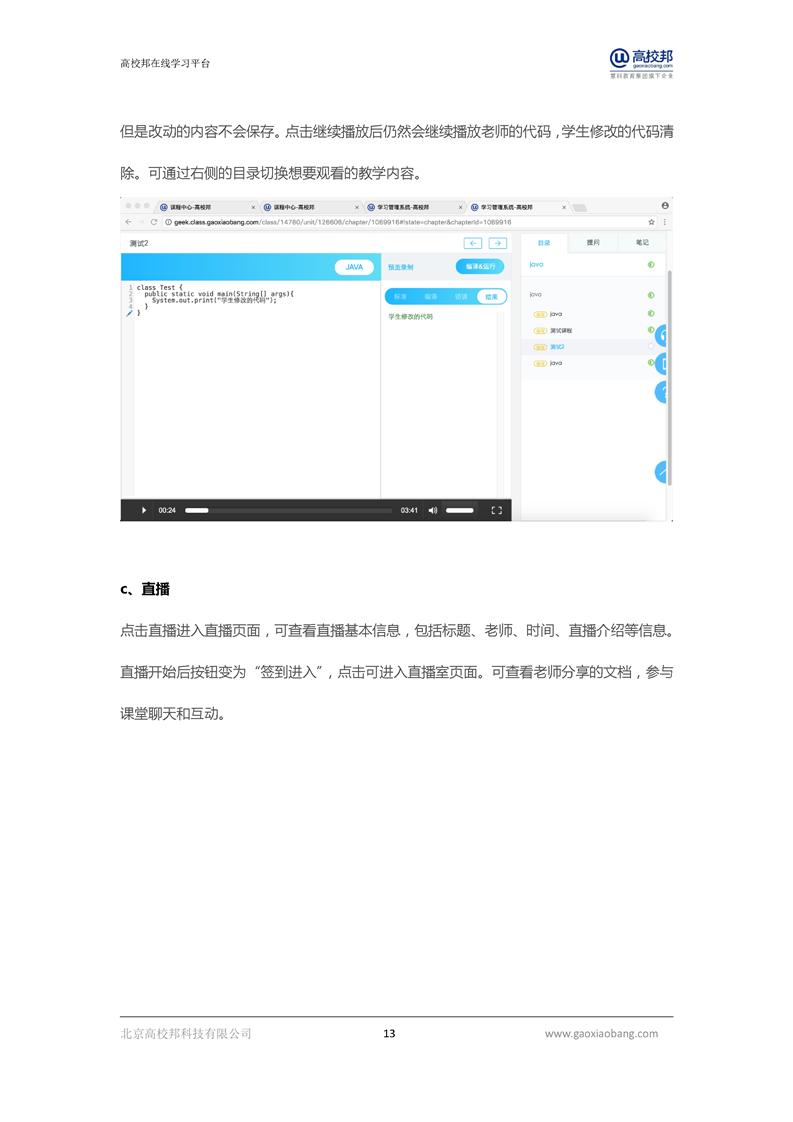
Task: Click the video playback progress bar
Action: pyautogui.click(x=288, y=510)
